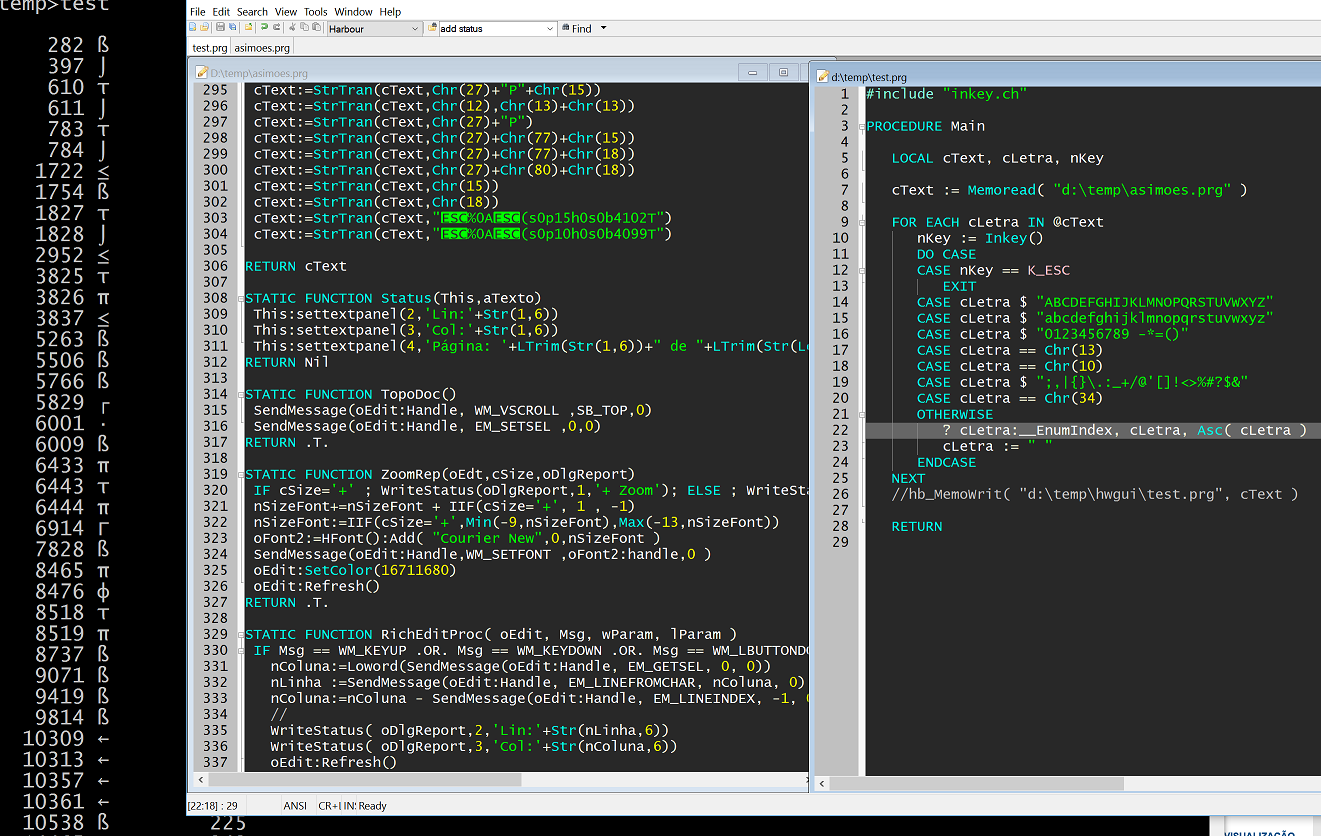The height and width of the screenshot is (836, 1321).
Task: Undo using the green arrow icon
Action: [264, 28]
